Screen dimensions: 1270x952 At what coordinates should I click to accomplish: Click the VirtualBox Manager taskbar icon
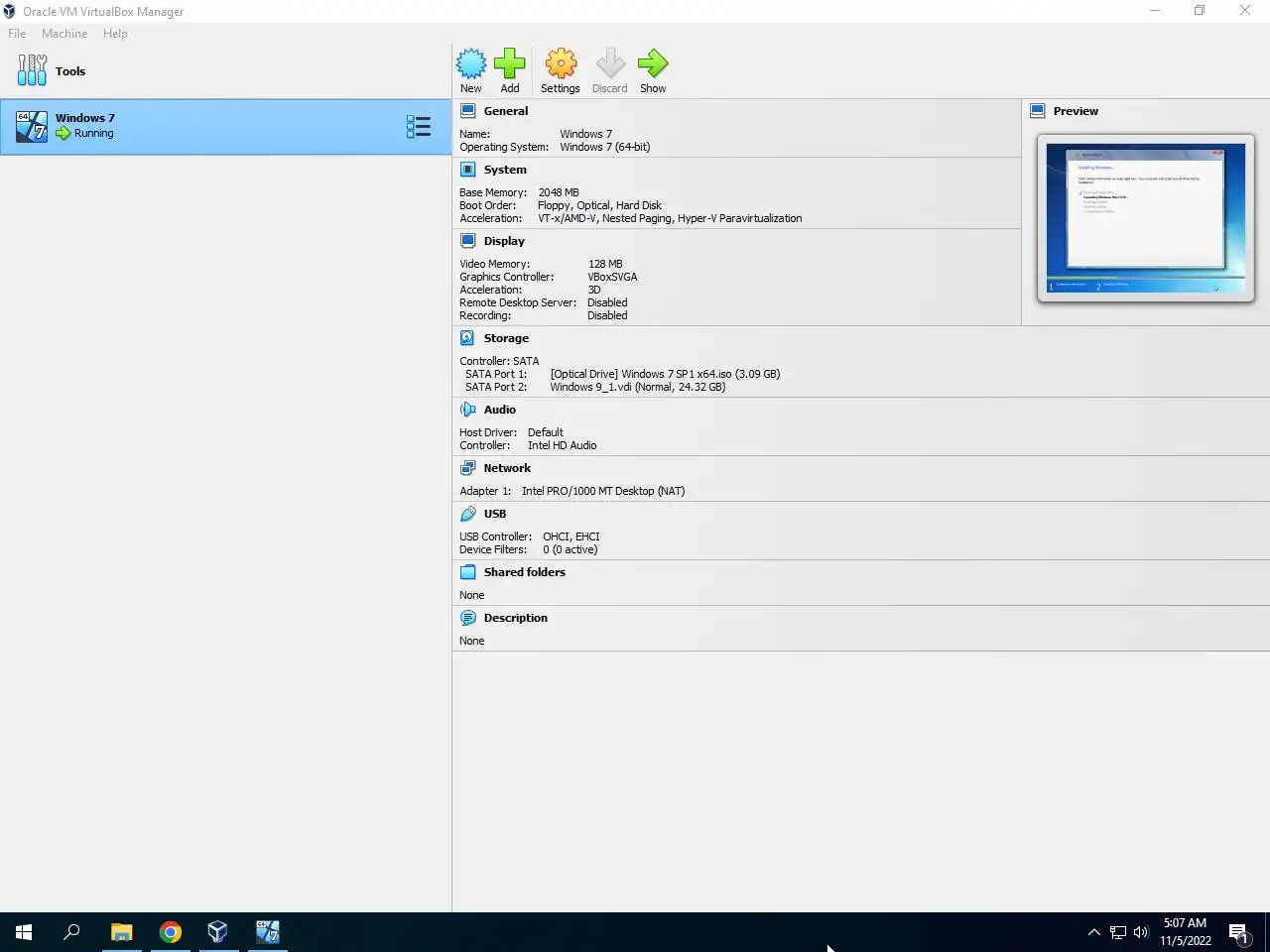[218, 932]
